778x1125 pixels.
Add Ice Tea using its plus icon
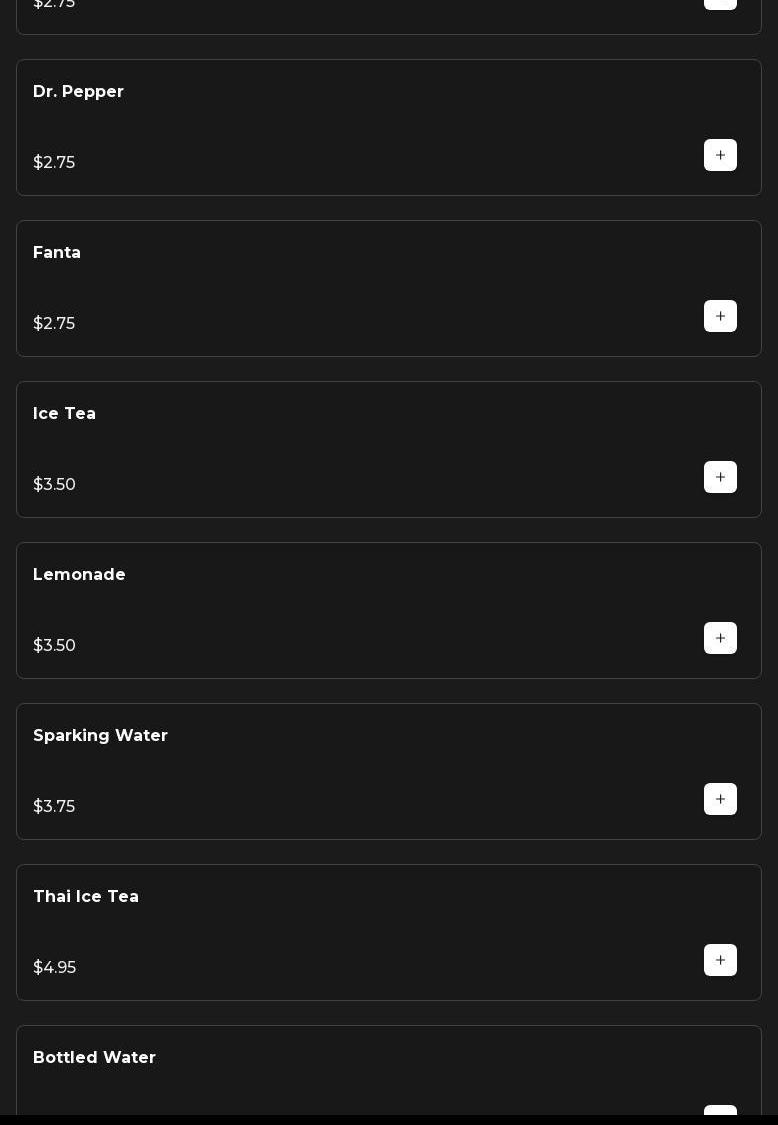(720, 477)
